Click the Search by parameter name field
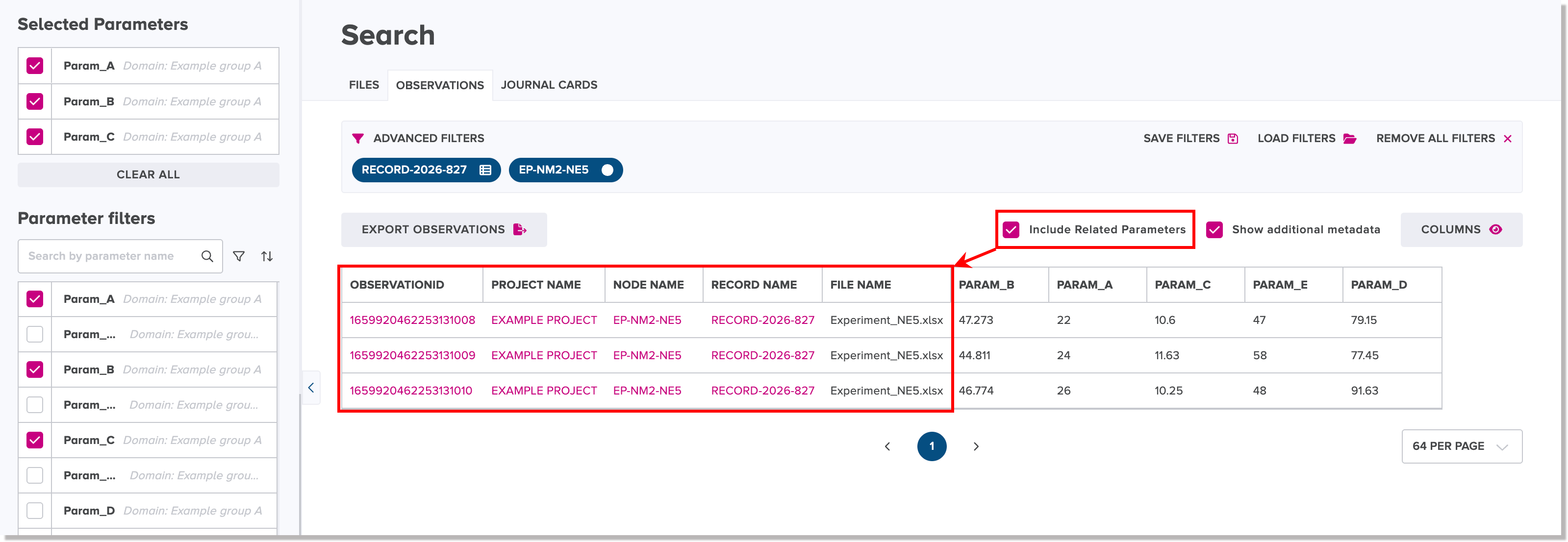The width and height of the screenshot is (1568, 542). click(x=120, y=256)
